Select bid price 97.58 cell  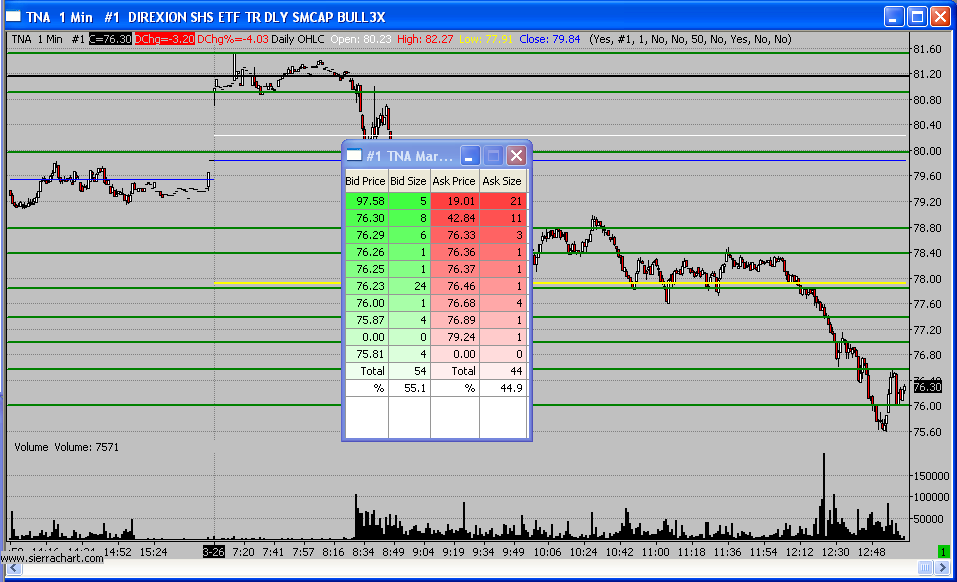point(366,201)
